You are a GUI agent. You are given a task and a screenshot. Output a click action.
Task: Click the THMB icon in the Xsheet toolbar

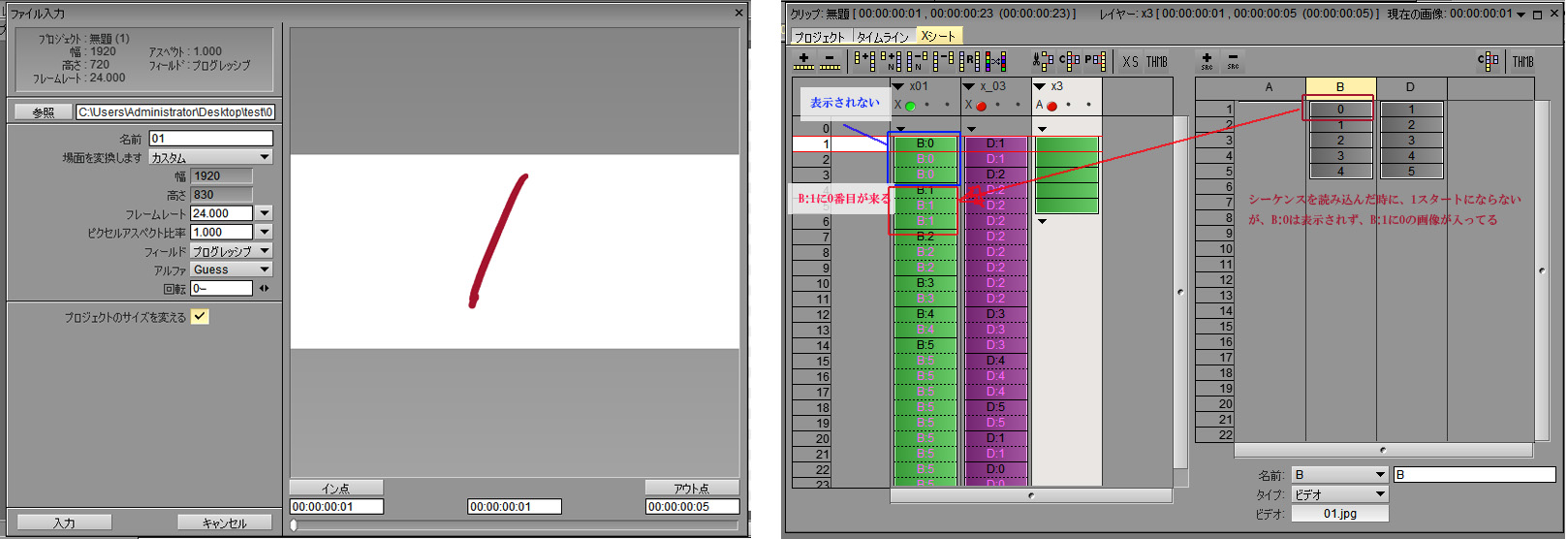(1157, 61)
